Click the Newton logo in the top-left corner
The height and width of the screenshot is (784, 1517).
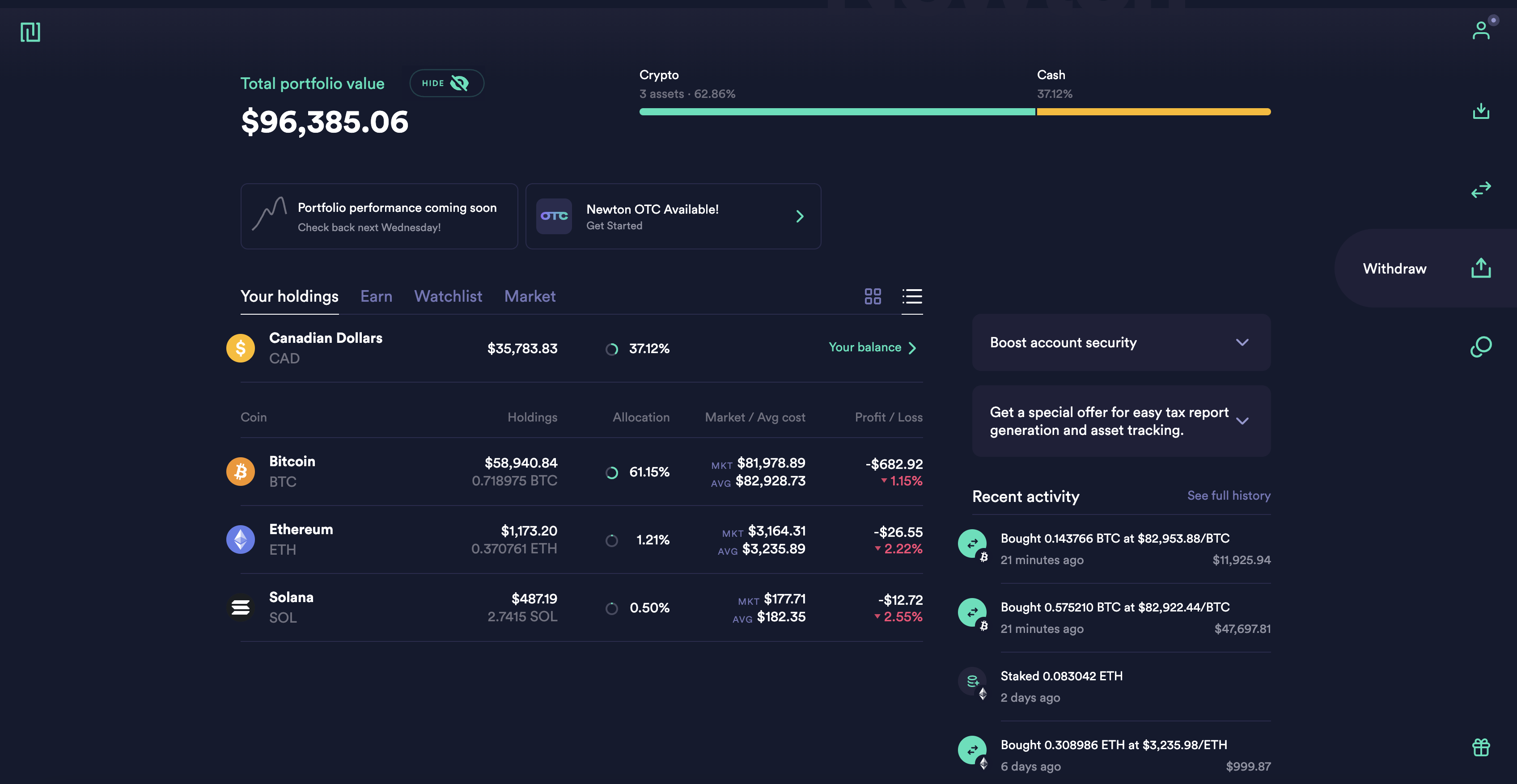click(x=30, y=32)
